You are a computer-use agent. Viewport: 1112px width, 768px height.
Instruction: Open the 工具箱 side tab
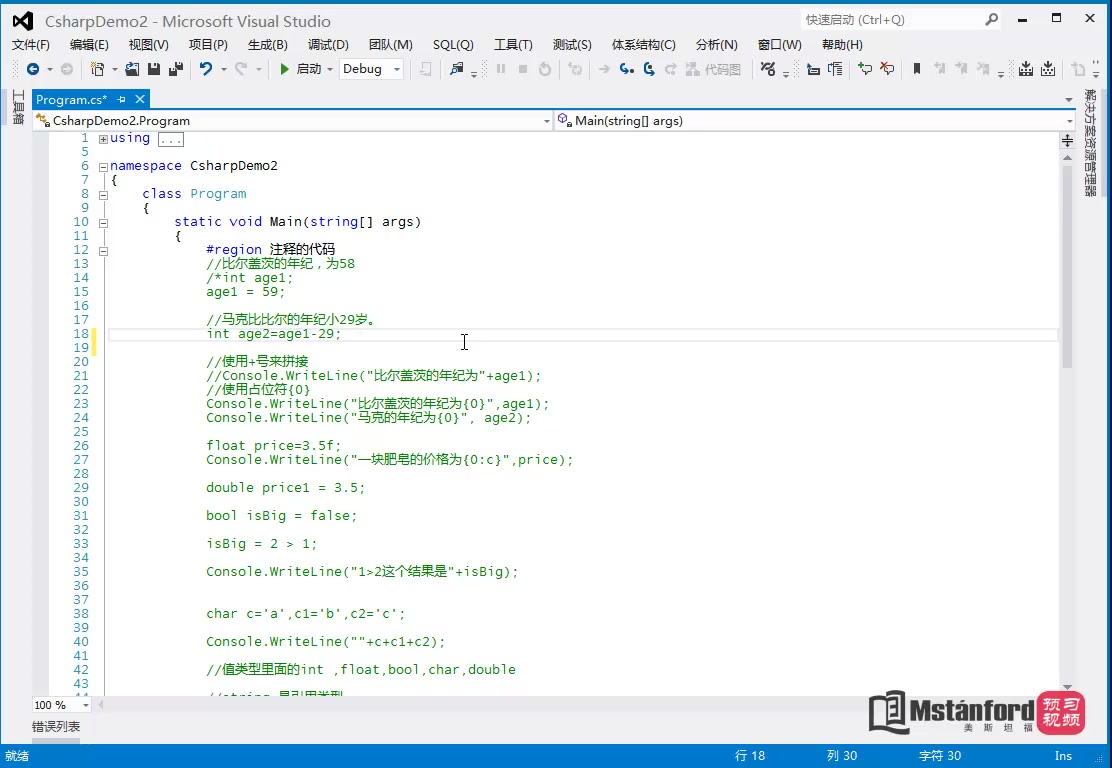(18, 108)
